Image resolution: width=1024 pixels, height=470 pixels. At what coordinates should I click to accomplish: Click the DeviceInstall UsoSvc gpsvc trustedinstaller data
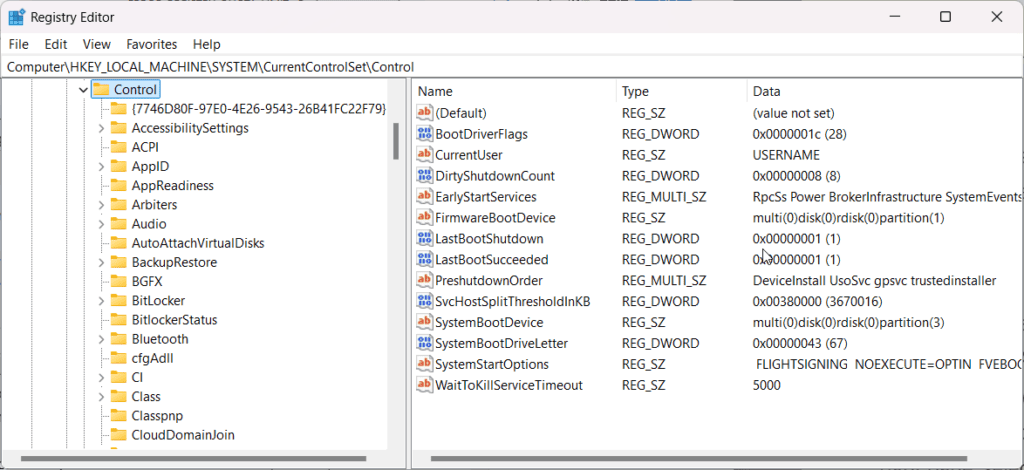[874, 280]
